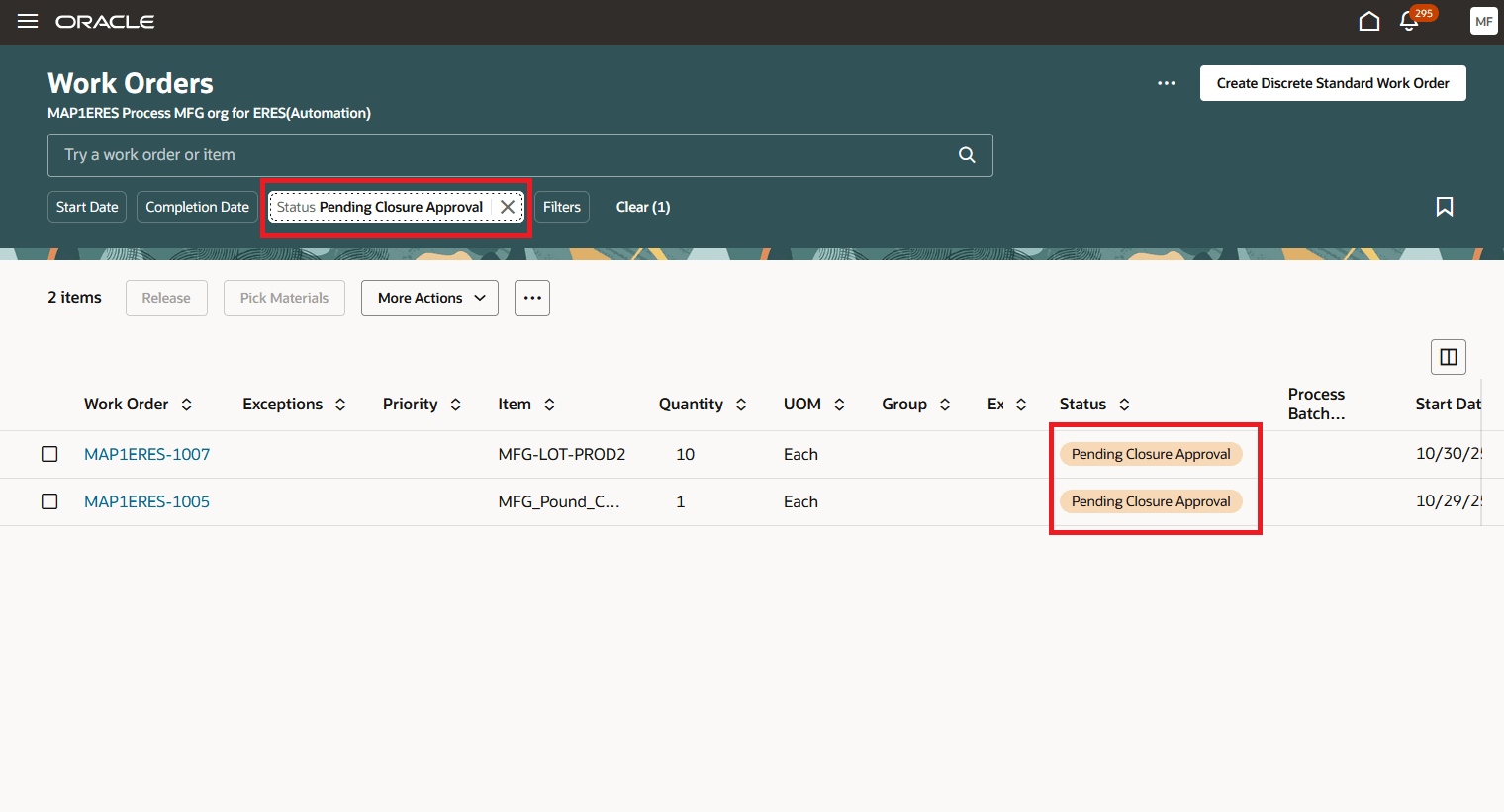Image resolution: width=1504 pixels, height=812 pixels.
Task: Open work order MAP1ERES-1007 link
Action: [147, 454]
